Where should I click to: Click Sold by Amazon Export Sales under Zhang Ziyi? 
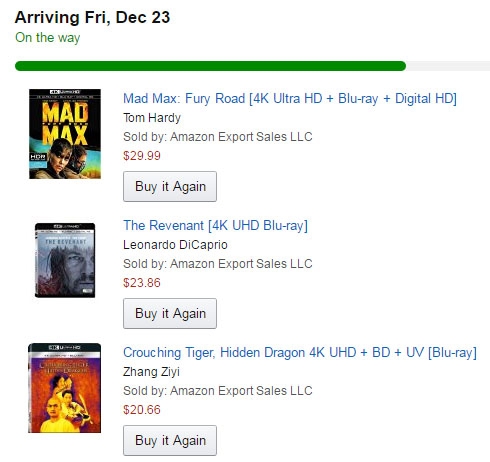(x=218, y=391)
